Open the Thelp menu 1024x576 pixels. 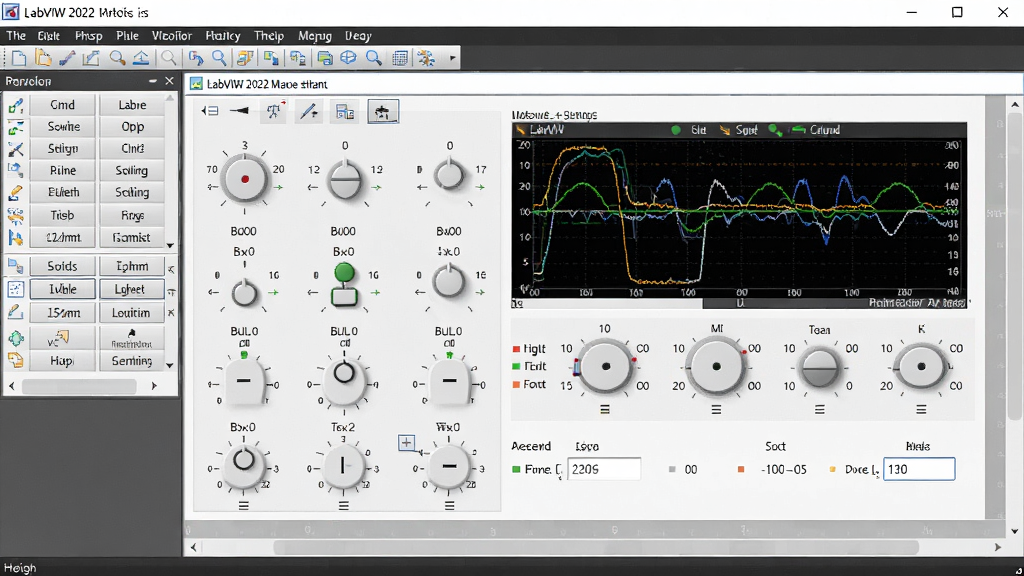coord(269,36)
